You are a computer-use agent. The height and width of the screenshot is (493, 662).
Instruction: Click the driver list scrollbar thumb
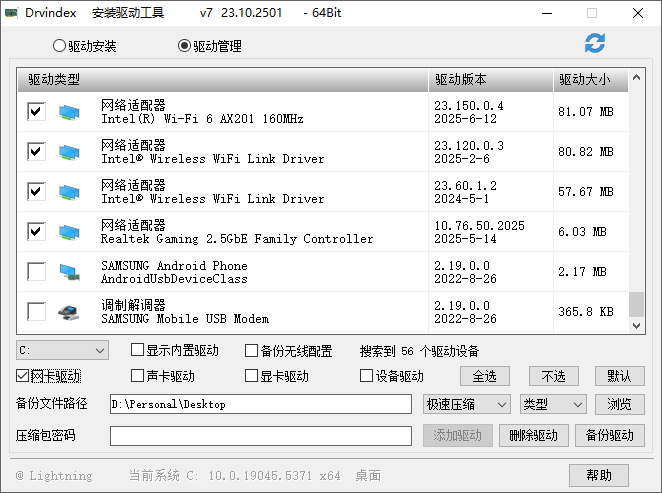click(x=636, y=304)
